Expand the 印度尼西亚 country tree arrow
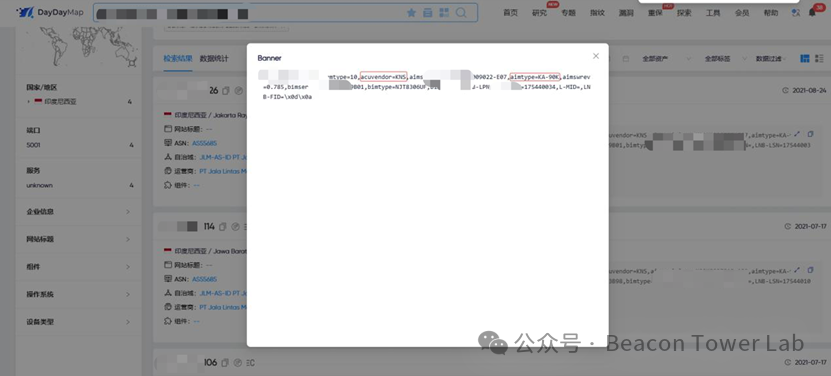 (x=29, y=101)
